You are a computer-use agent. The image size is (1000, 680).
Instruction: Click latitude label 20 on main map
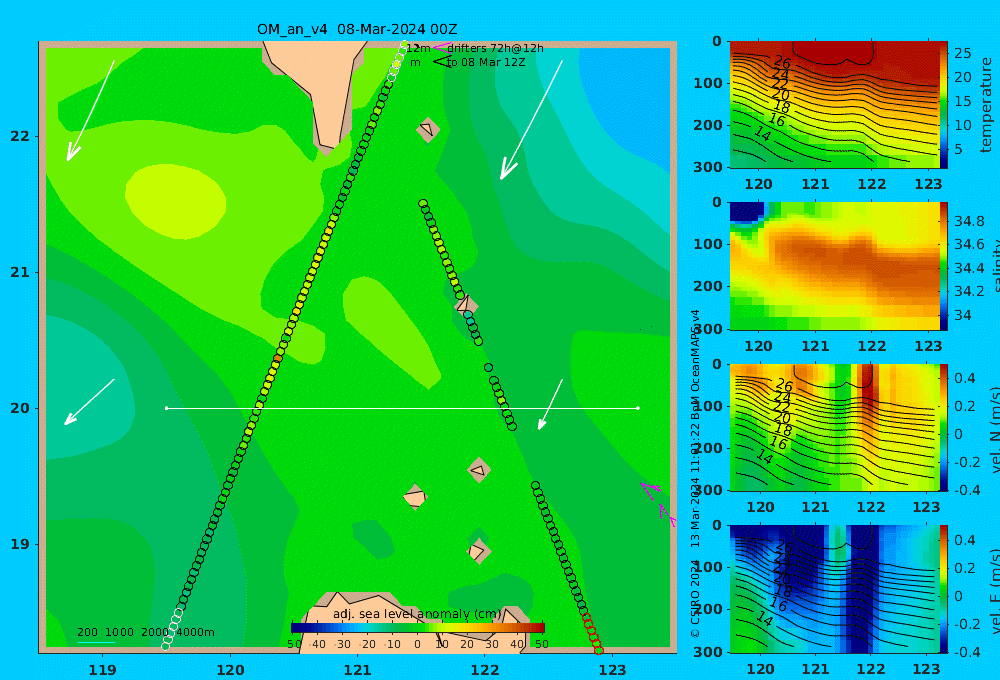(x=20, y=408)
